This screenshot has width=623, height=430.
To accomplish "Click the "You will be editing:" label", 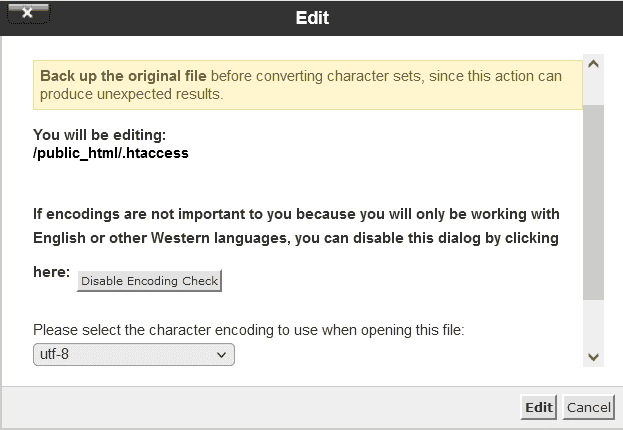I will point(100,135).
